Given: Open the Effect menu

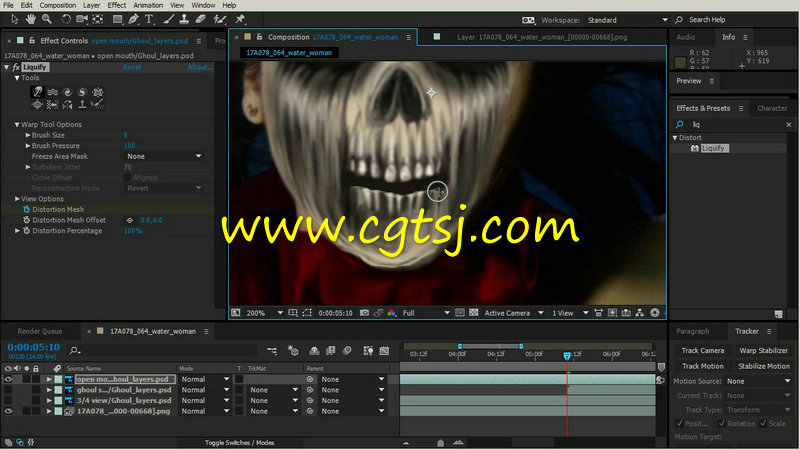Looking at the screenshot, I should (116, 5).
